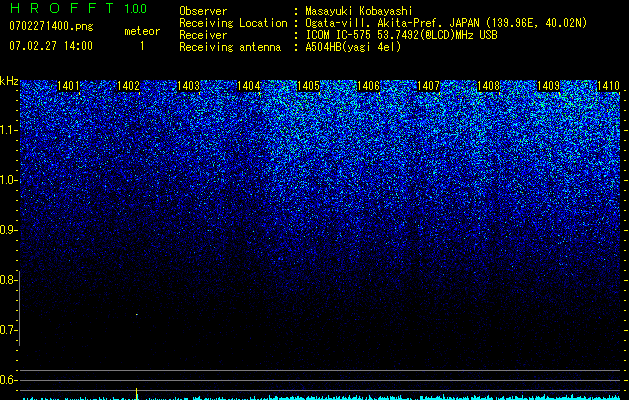Click the 1401 time marker

tap(68, 86)
